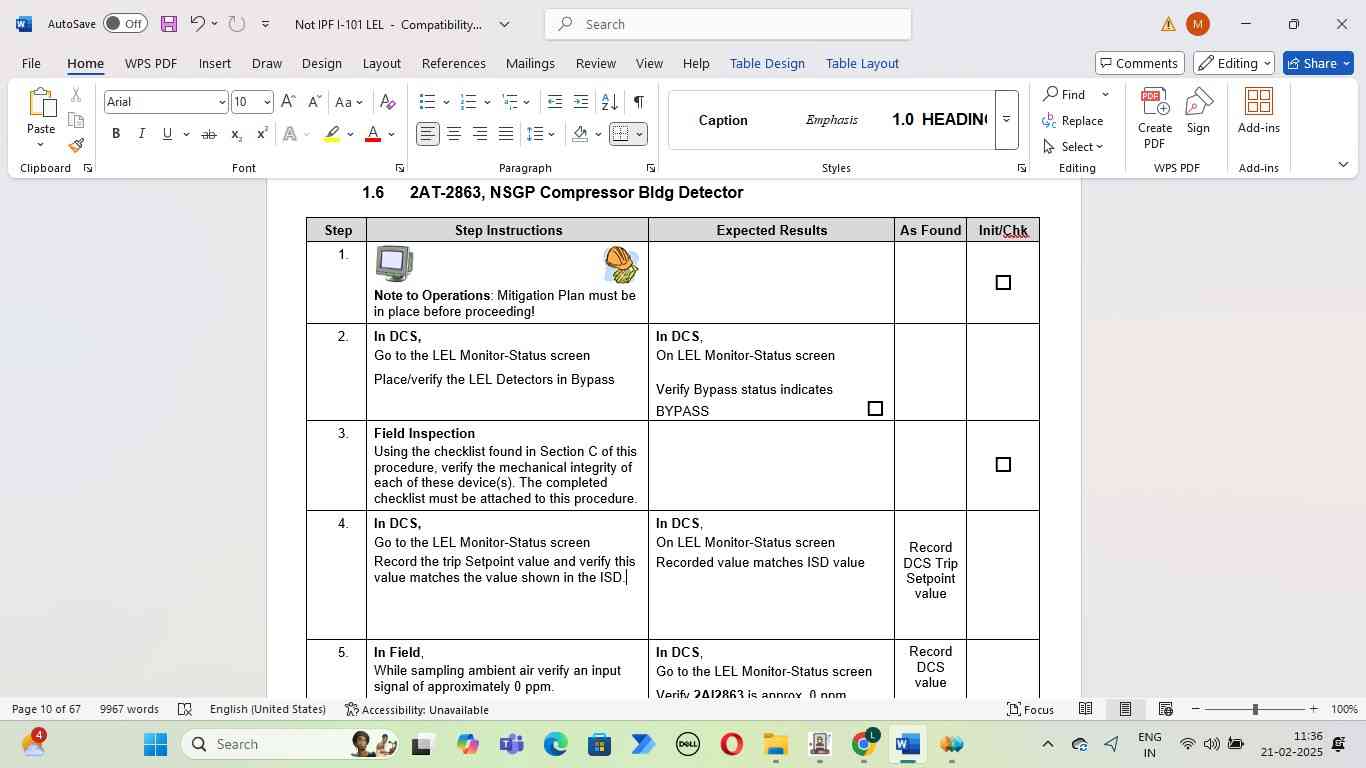Viewport: 1366px width, 768px height.
Task: Click the Copy icon in Clipboard group
Action: [76, 121]
